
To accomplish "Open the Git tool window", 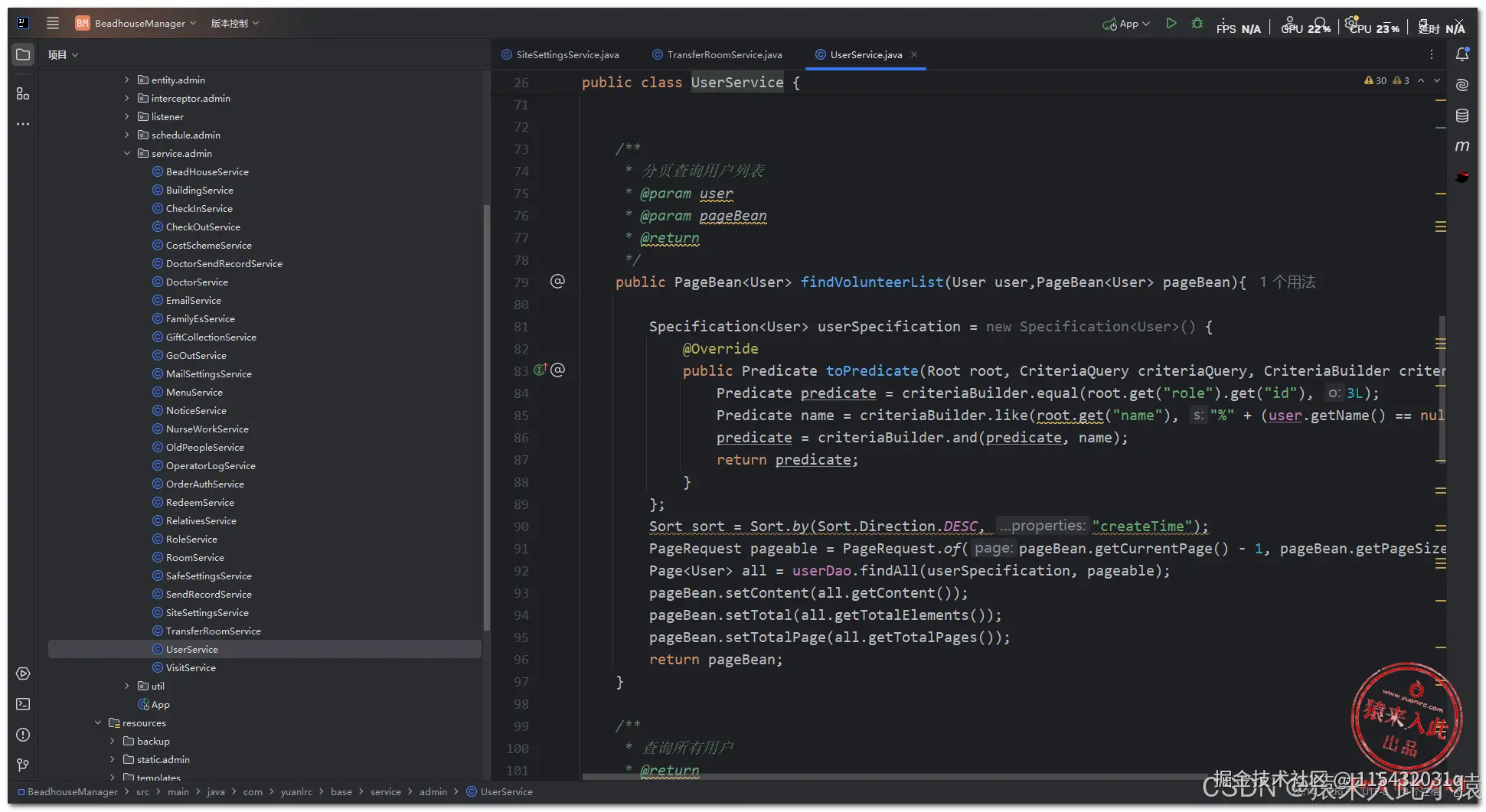I will (23, 765).
